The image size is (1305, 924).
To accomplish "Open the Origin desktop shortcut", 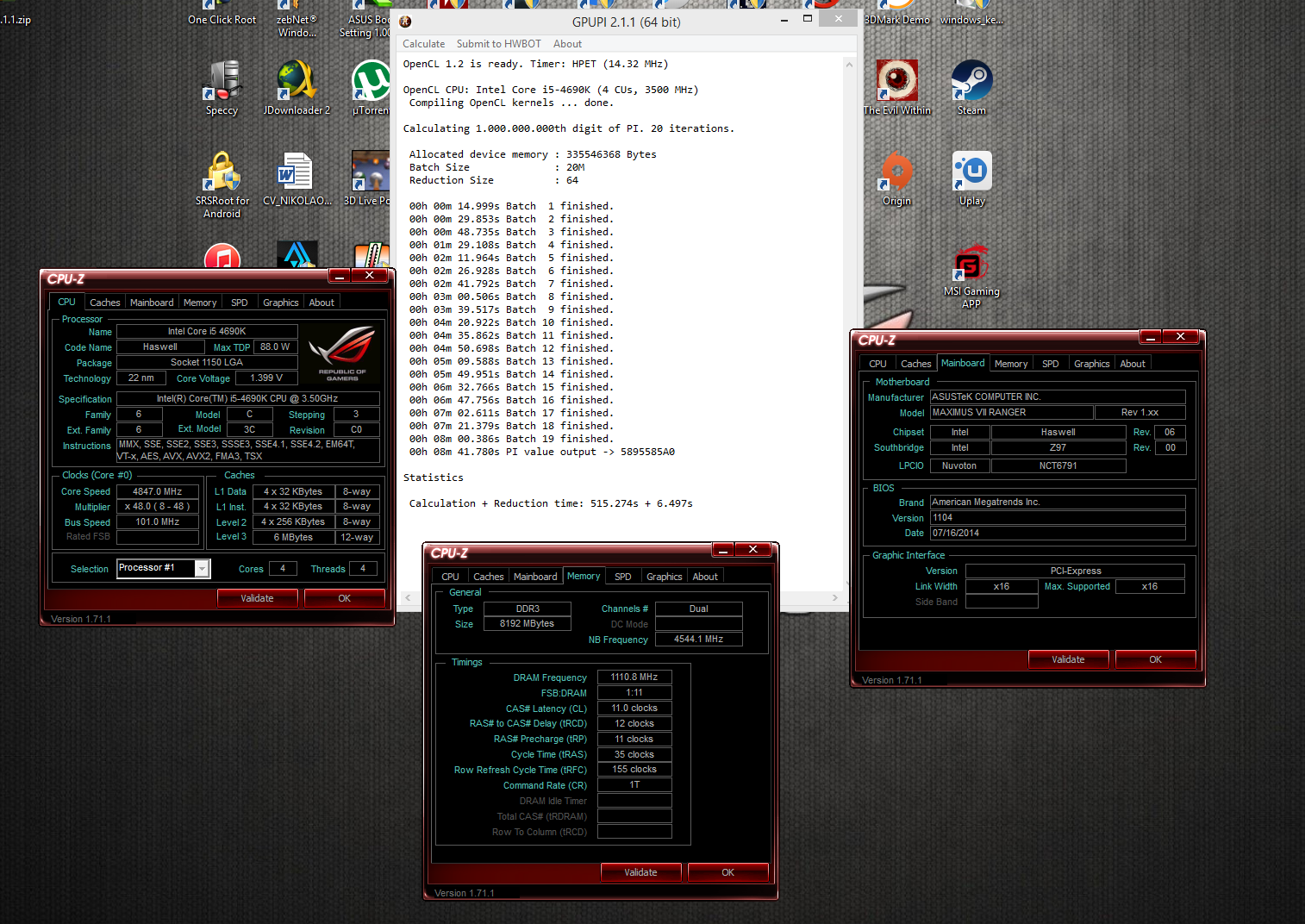I will point(896,179).
